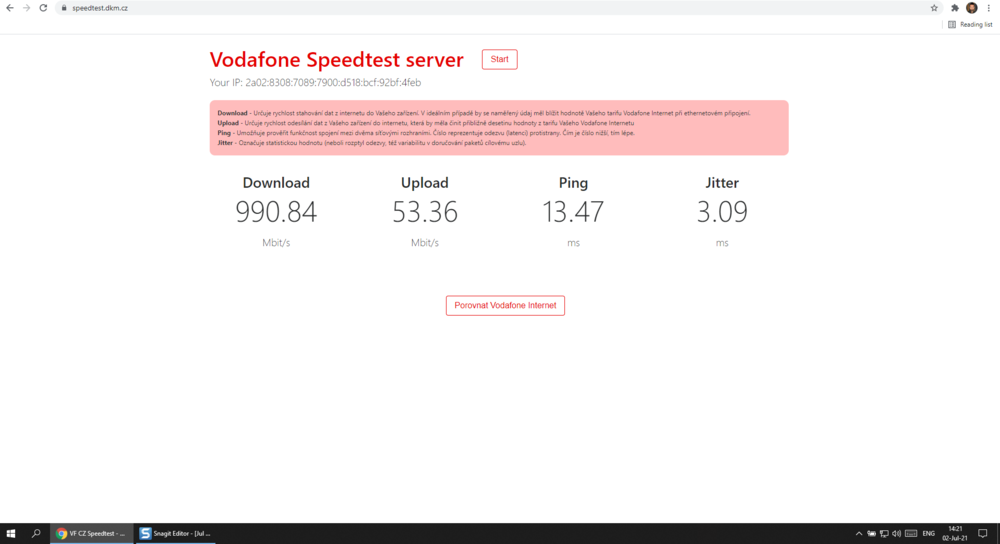1000x544 pixels.
Task: Bookmark this page with star icon
Action: (934, 8)
